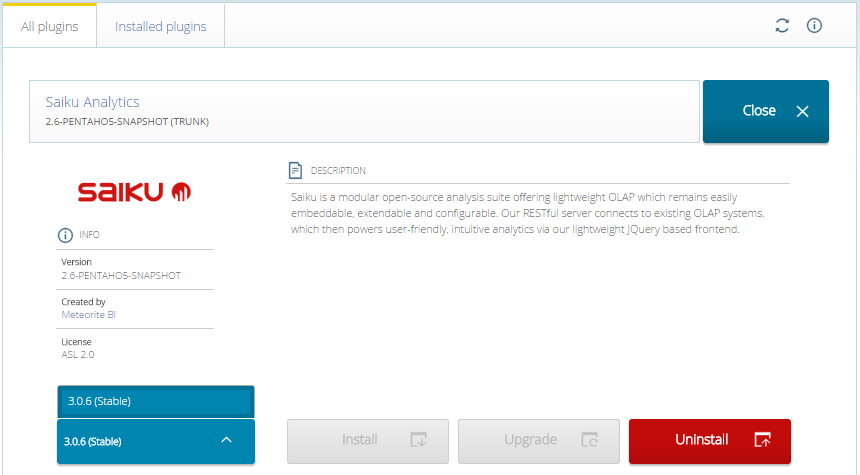This screenshot has width=860, height=475.
Task: Switch to the All plugins tab
Action: pos(49,26)
